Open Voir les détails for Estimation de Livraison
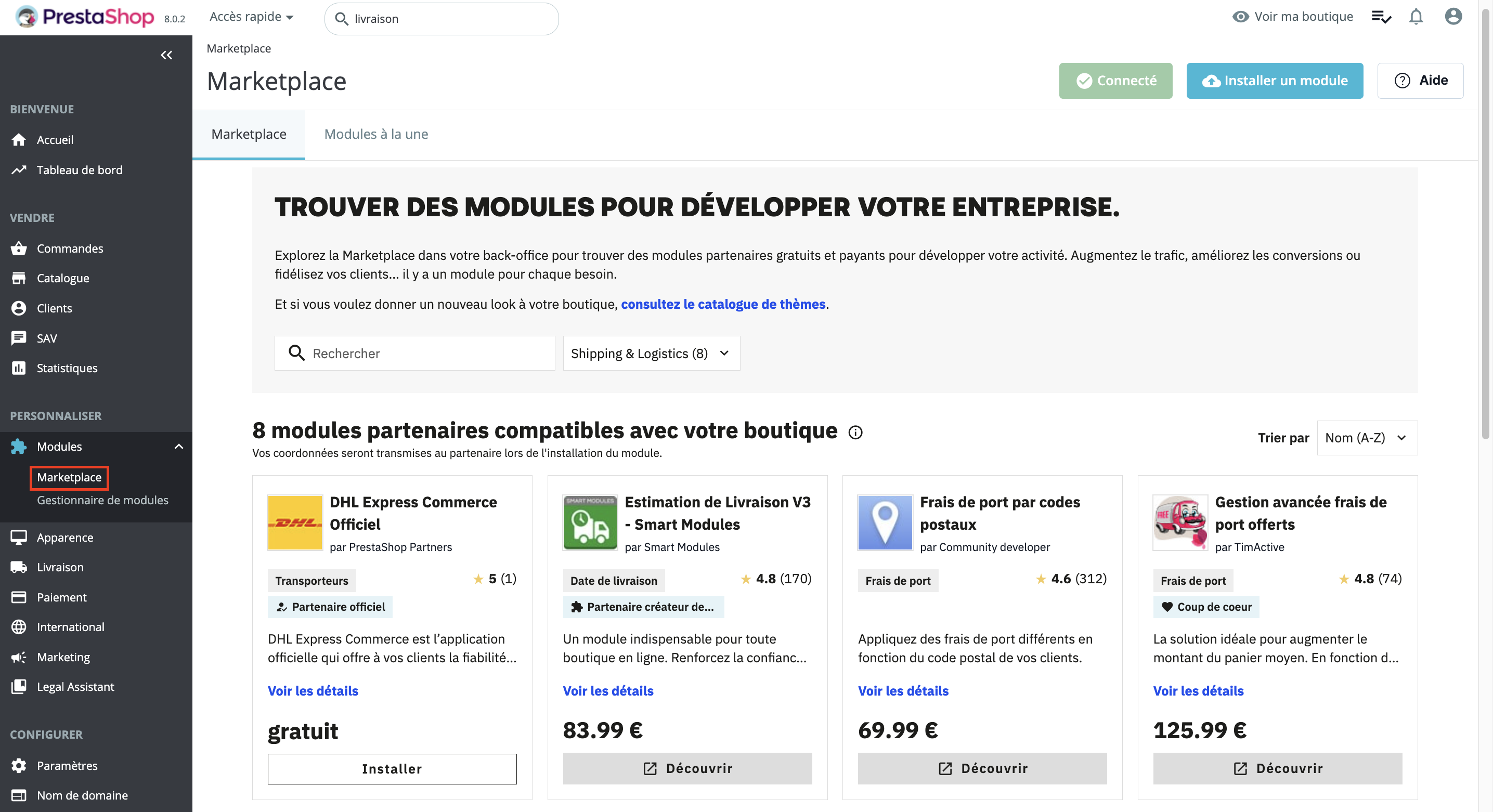The height and width of the screenshot is (812, 1493). coord(608,691)
